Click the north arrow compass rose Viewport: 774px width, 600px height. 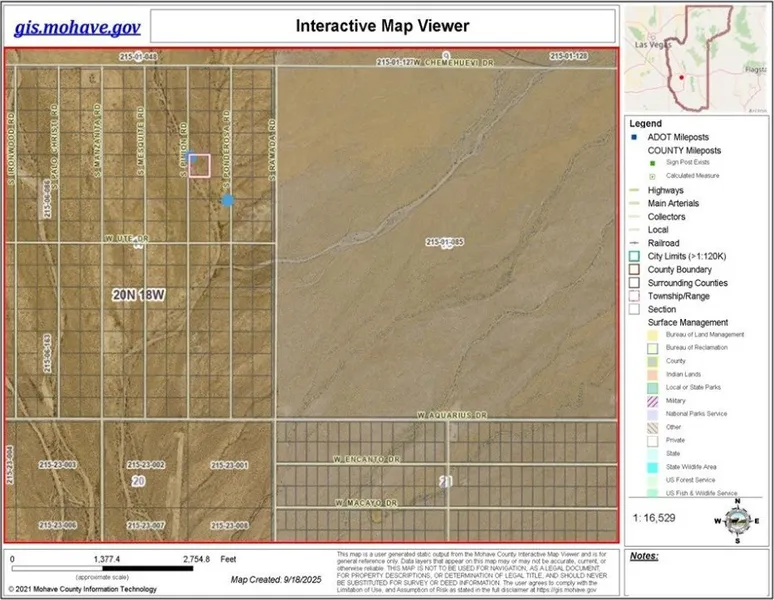coord(736,519)
